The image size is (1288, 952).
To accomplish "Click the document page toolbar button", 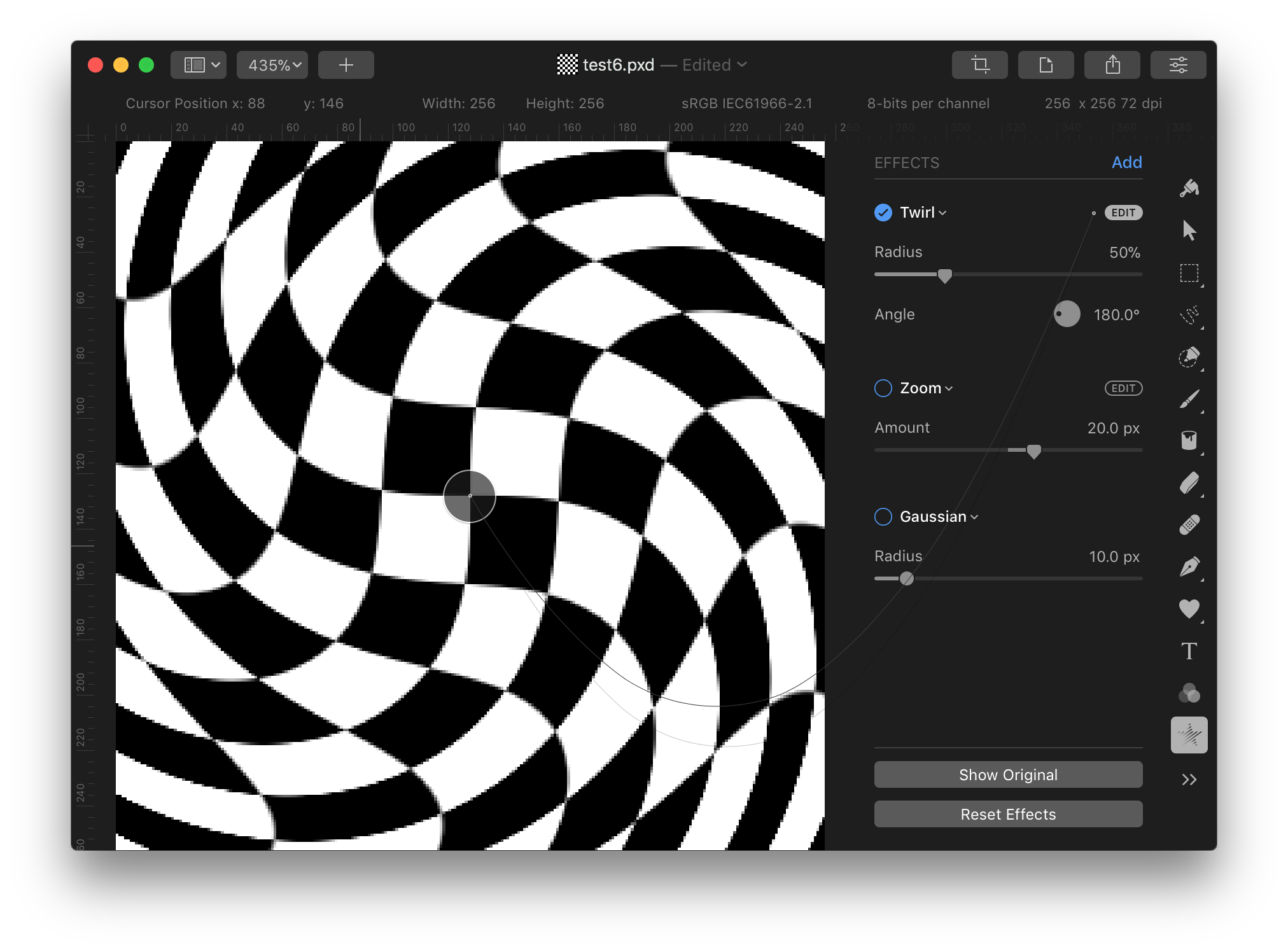I will [1046, 65].
